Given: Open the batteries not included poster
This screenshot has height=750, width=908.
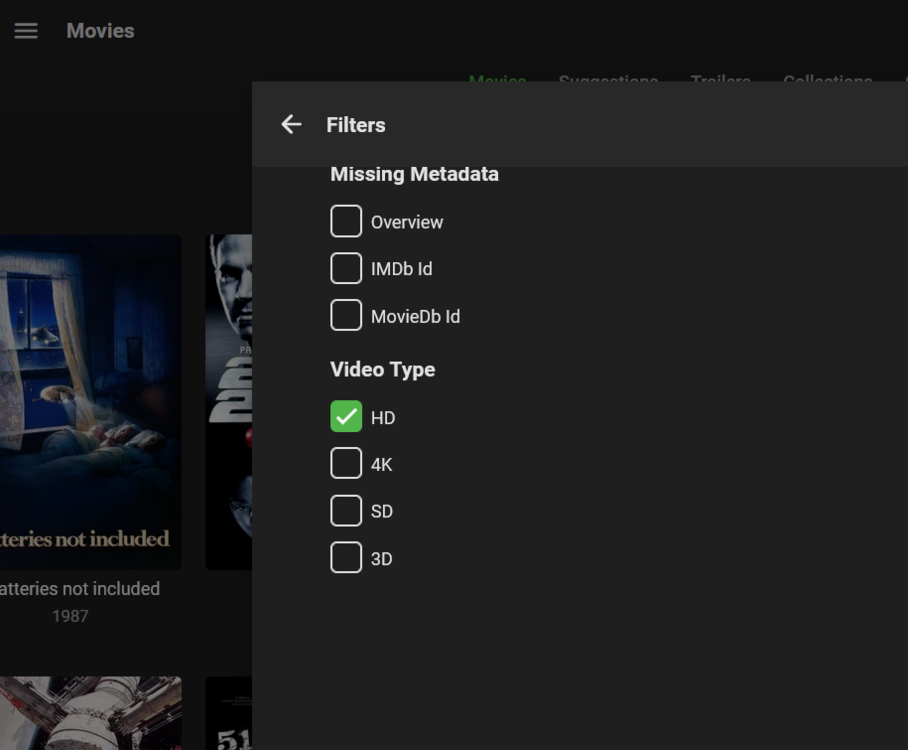Looking at the screenshot, I should [x=90, y=400].
